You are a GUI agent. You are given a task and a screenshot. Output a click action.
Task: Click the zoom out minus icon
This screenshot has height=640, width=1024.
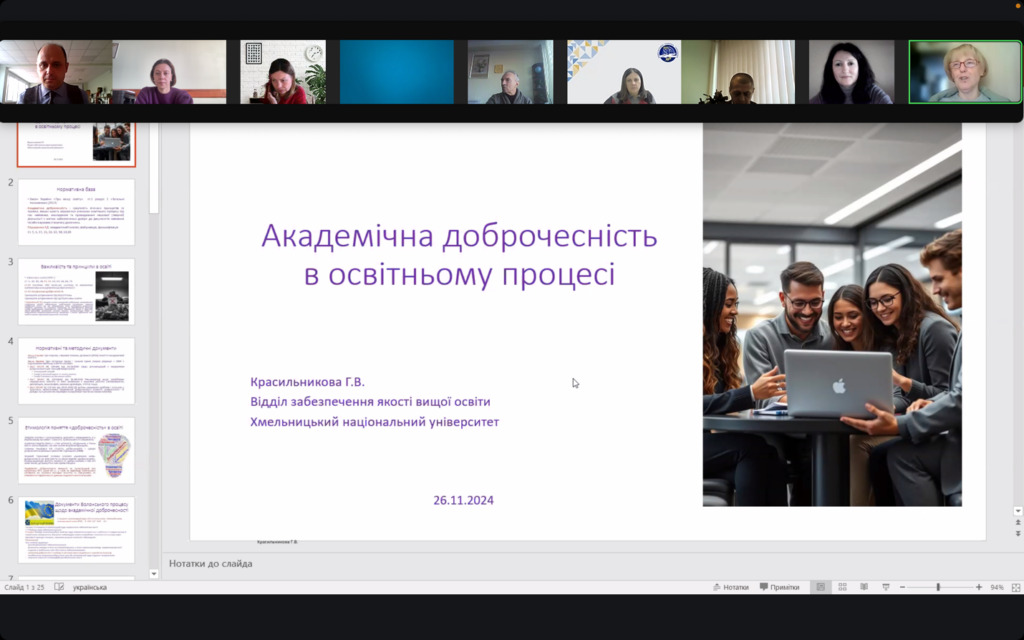(x=902, y=587)
